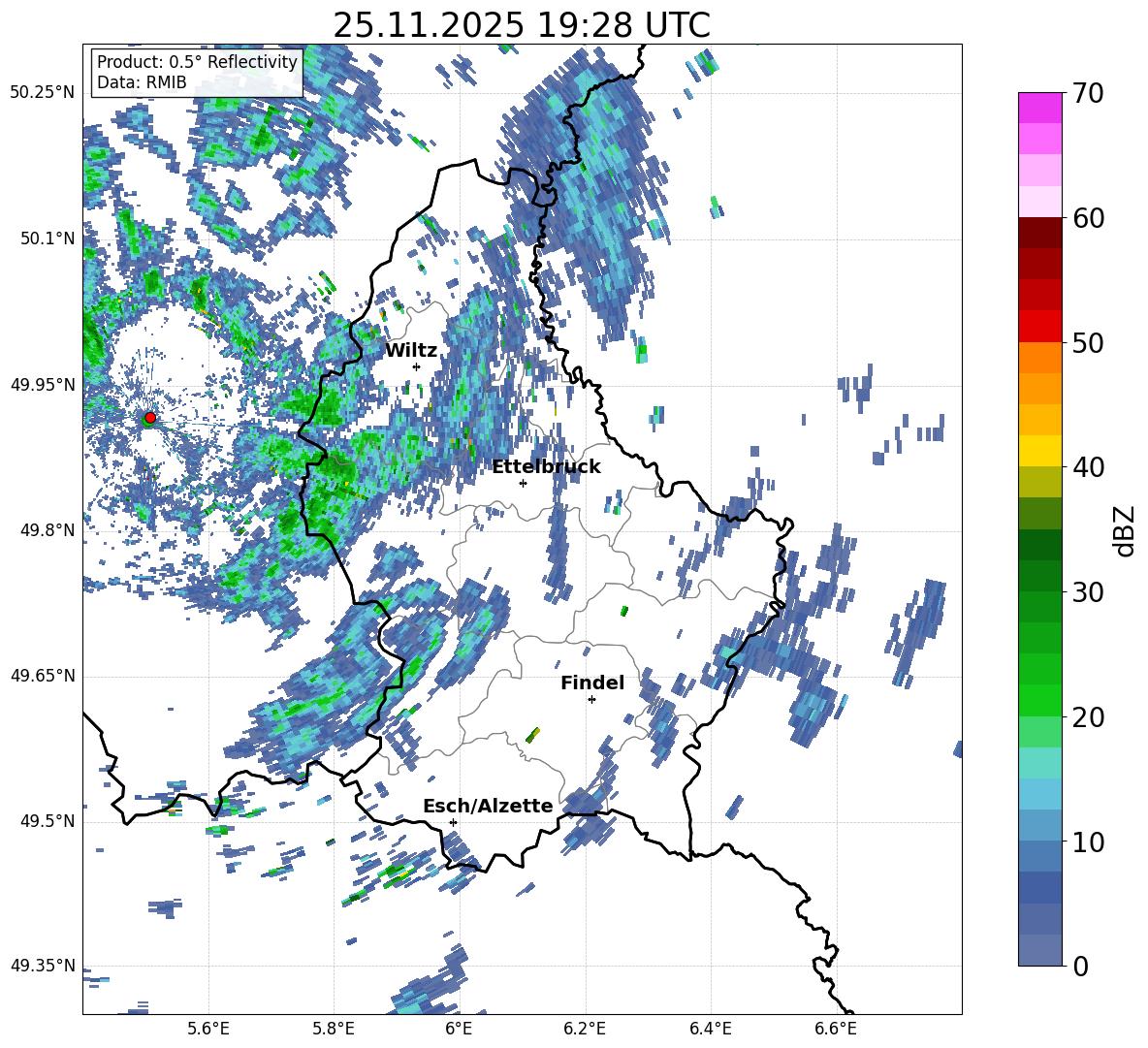Click the 49.5°N latitude label

click(x=47, y=821)
